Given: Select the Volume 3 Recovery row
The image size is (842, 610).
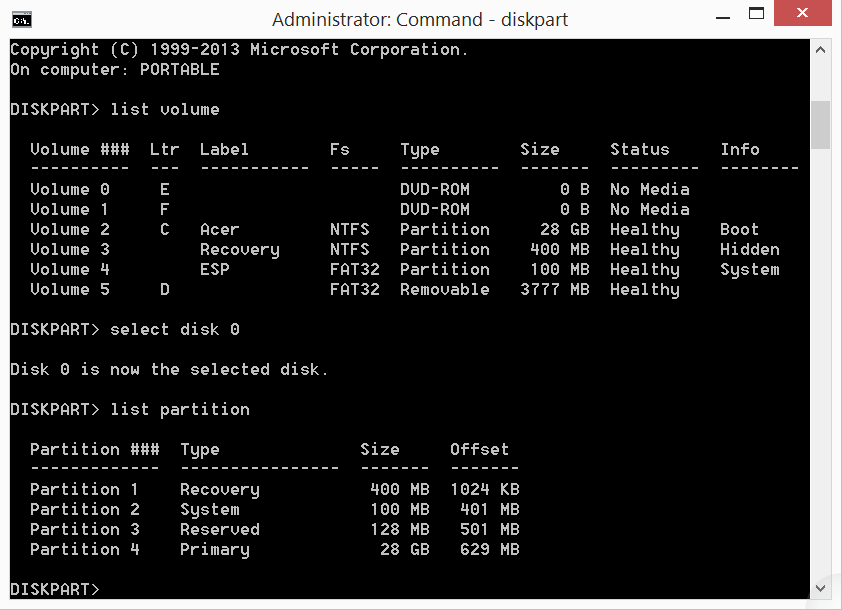Looking at the screenshot, I should 300,249.
